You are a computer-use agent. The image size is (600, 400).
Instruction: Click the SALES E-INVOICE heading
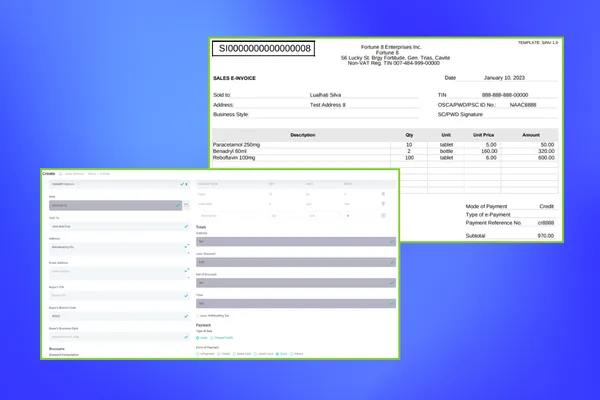click(x=234, y=78)
